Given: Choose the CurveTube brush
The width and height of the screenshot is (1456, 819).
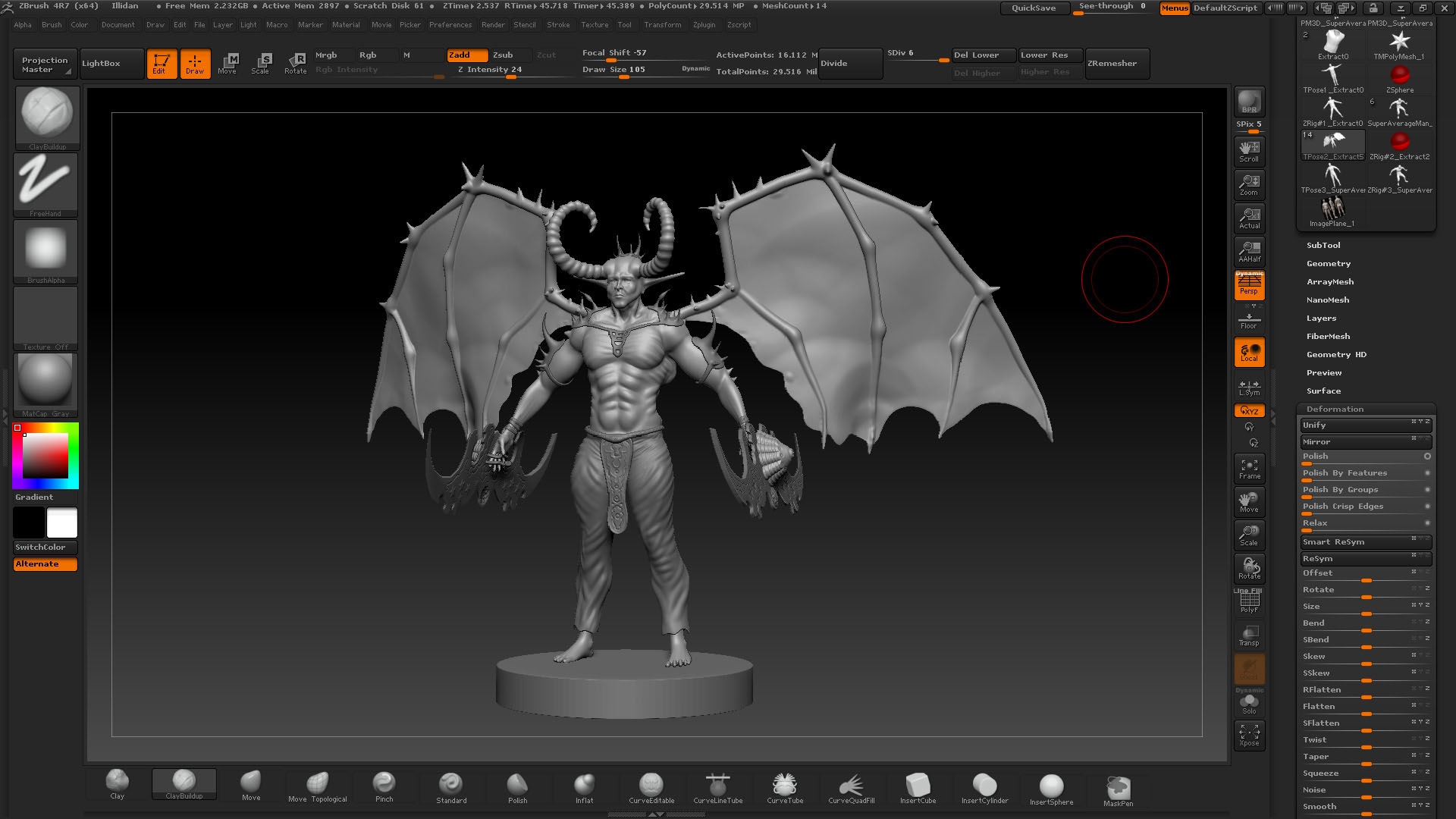Looking at the screenshot, I should (785, 787).
